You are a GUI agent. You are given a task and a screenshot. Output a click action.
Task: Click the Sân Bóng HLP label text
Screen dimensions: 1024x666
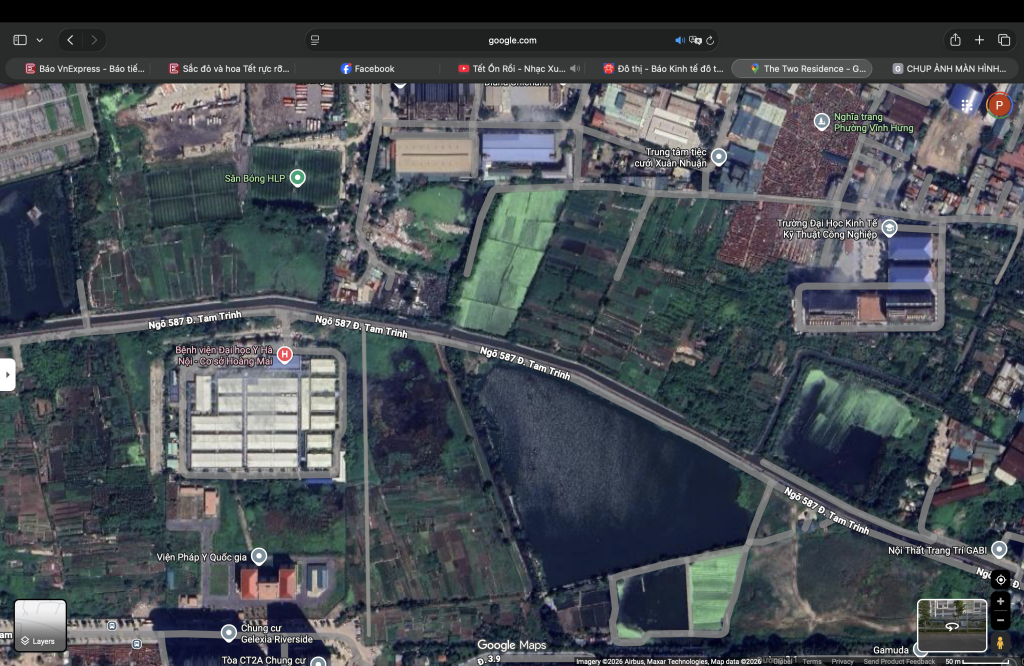[255, 178]
